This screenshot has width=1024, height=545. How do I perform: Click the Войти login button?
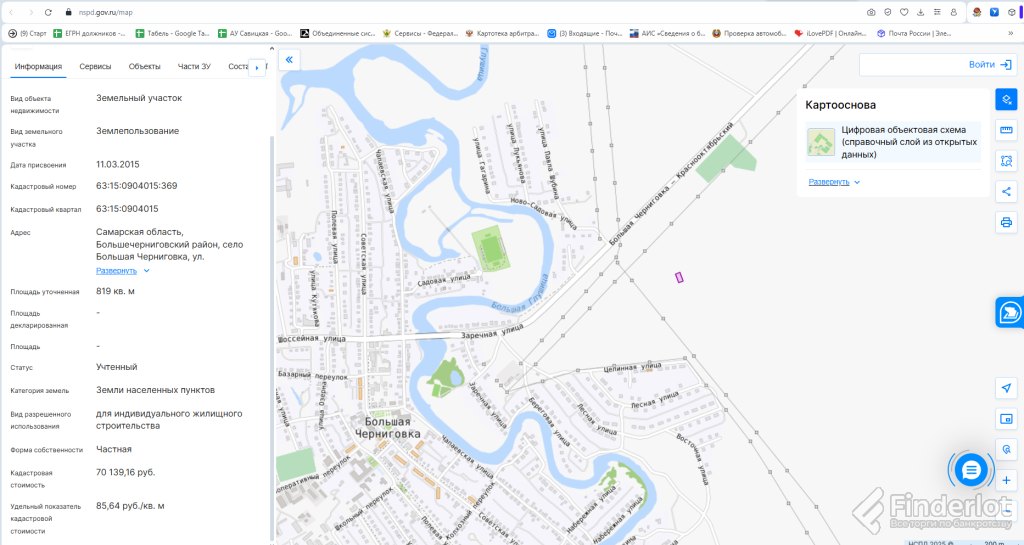click(x=990, y=65)
